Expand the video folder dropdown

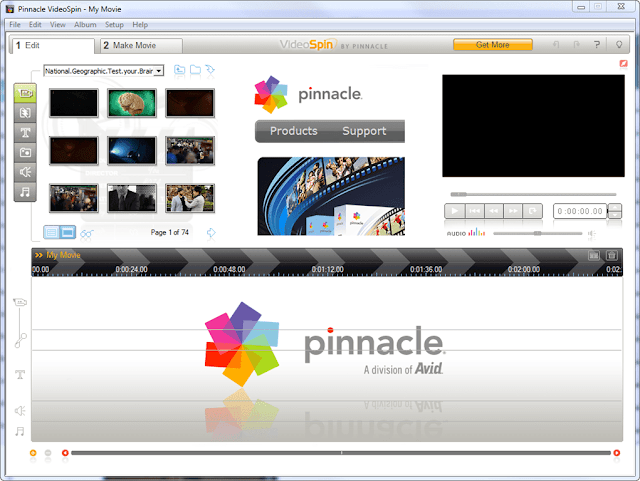159,71
